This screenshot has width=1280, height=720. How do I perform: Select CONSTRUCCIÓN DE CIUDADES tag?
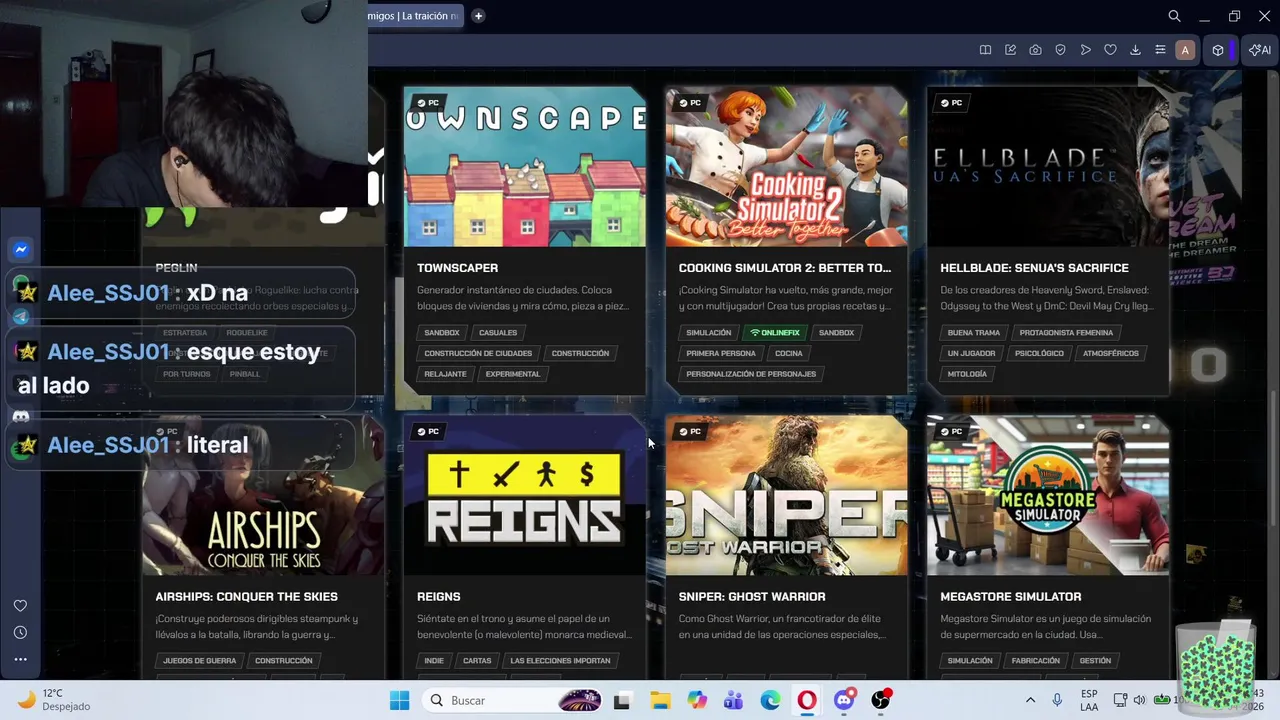click(x=478, y=353)
